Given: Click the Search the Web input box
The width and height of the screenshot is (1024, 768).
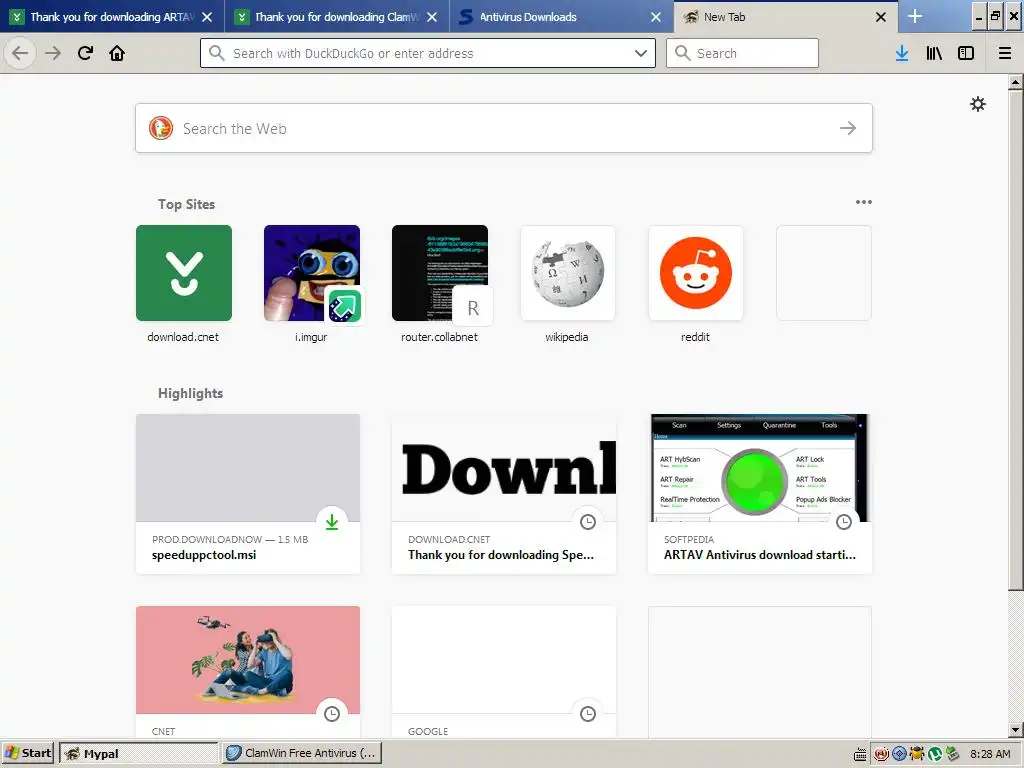Looking at the screenshot, I should 504,128.
